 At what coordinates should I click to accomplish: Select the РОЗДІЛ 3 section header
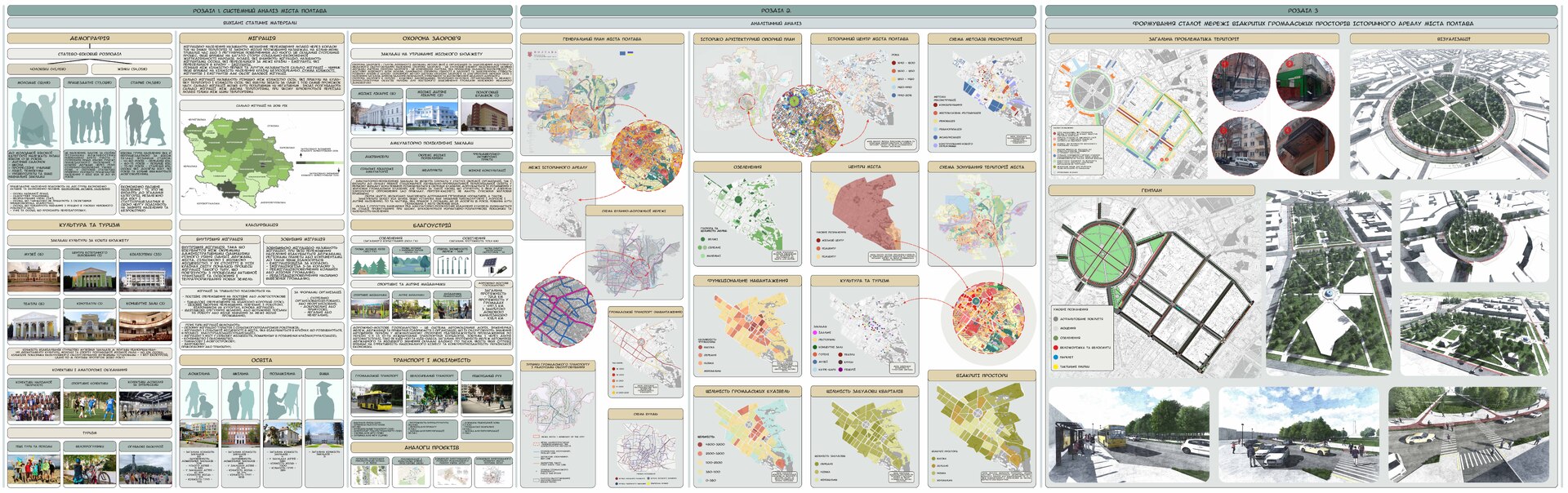tap(1303, 11)
